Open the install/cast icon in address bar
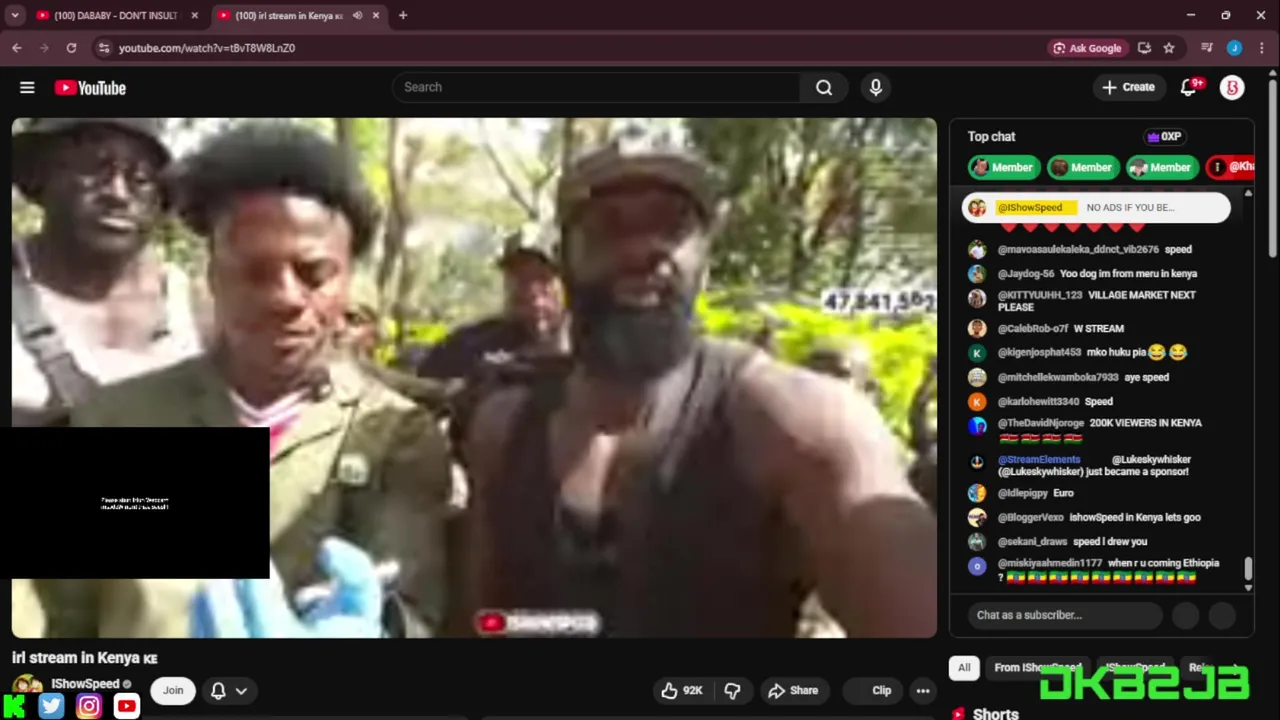Screen dimensions: 1280x720 point(1144,47)
